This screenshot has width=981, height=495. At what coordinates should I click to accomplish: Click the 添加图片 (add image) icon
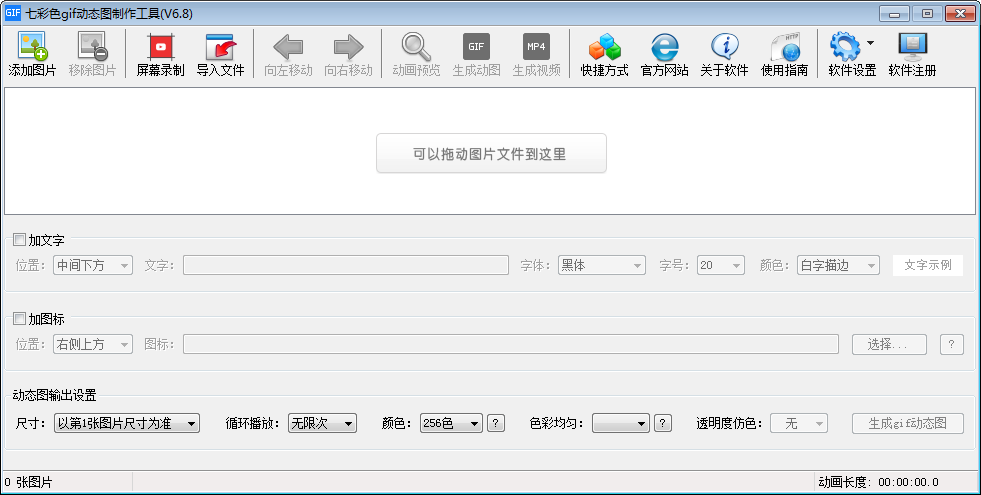coord(32,47)
